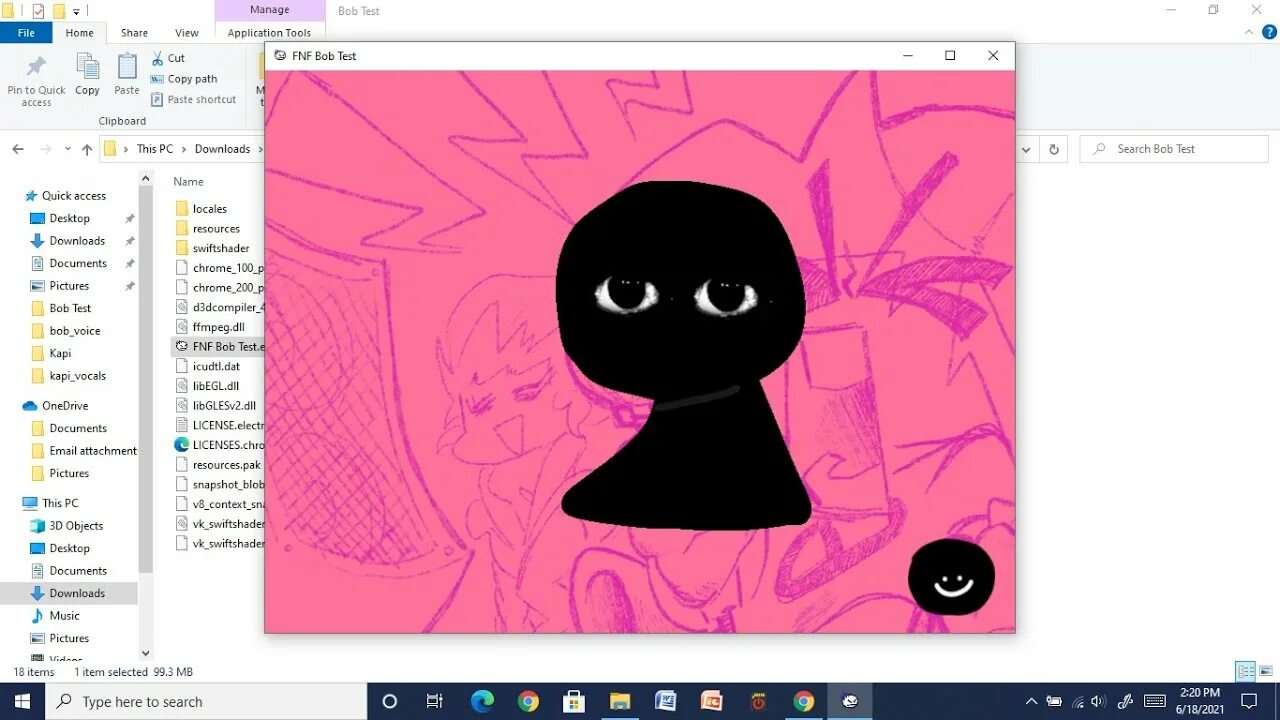Screen dimensions: 1280x720
Task: Click the Cut scissors command
Action: tap(168, 58)
